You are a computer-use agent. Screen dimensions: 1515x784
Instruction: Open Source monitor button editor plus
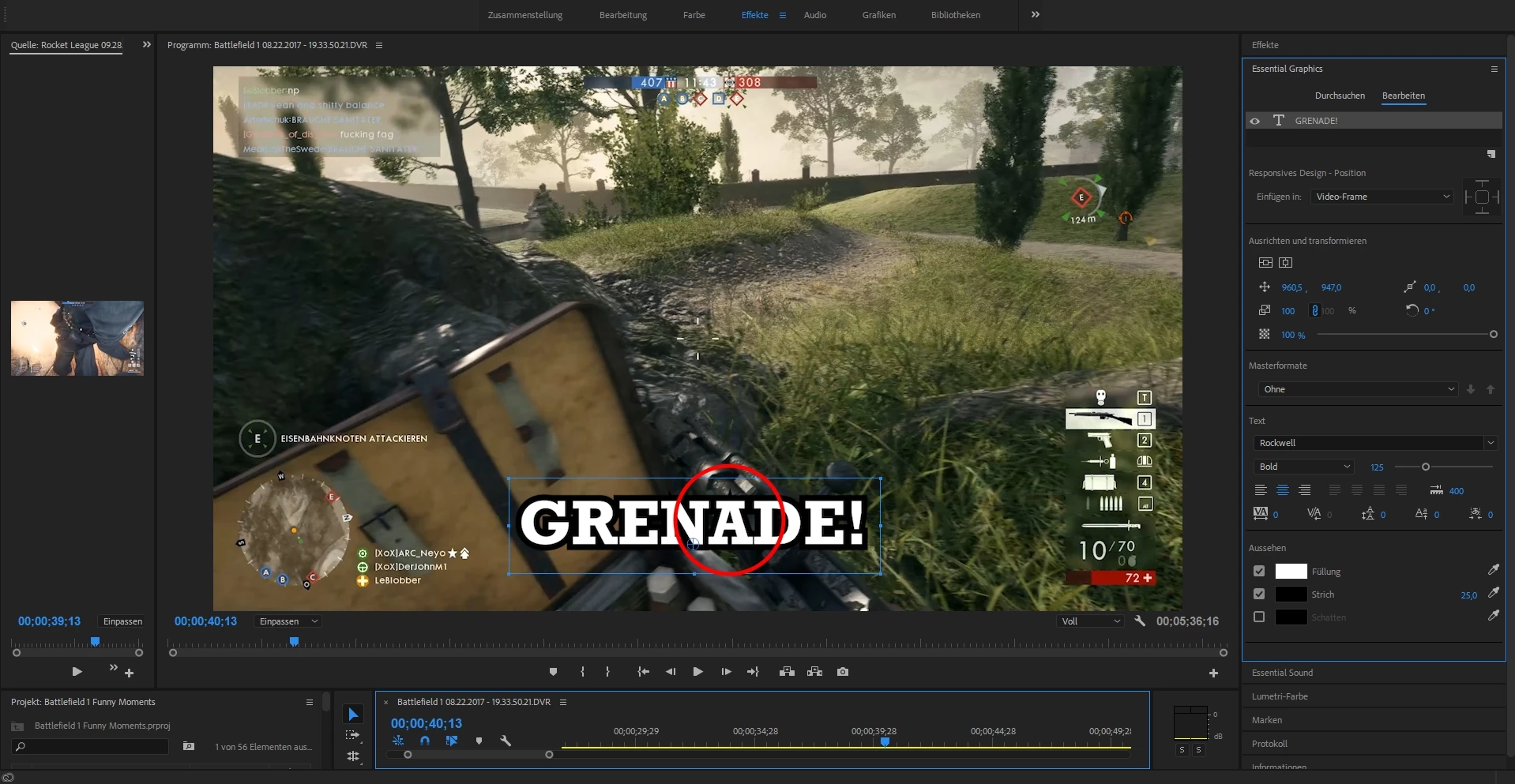pyautogui.click(x=130, y=673)
